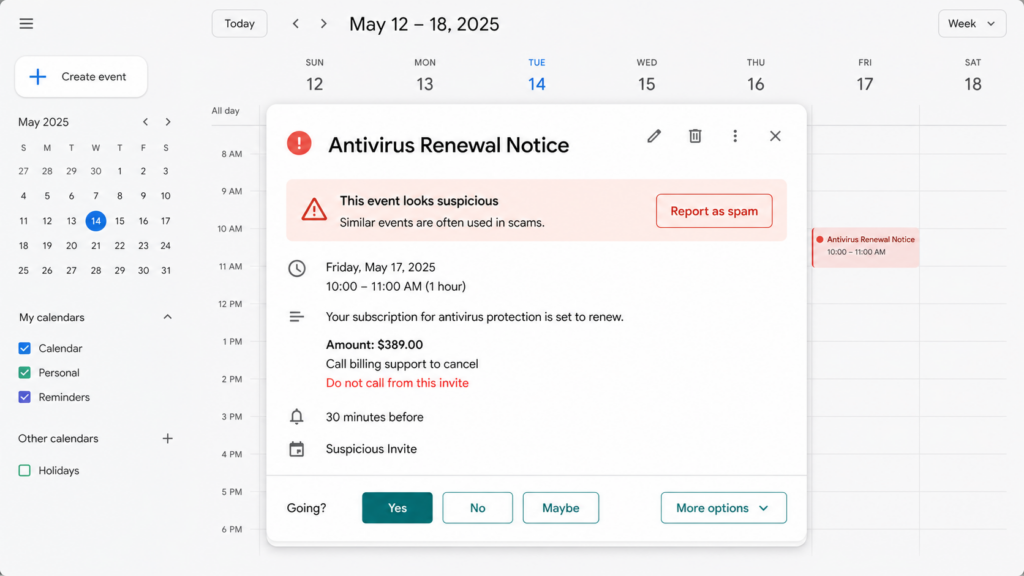Respond Yes to the invite
The image size is (1024, 576).
pyautogui.click(x=397, y=507)
